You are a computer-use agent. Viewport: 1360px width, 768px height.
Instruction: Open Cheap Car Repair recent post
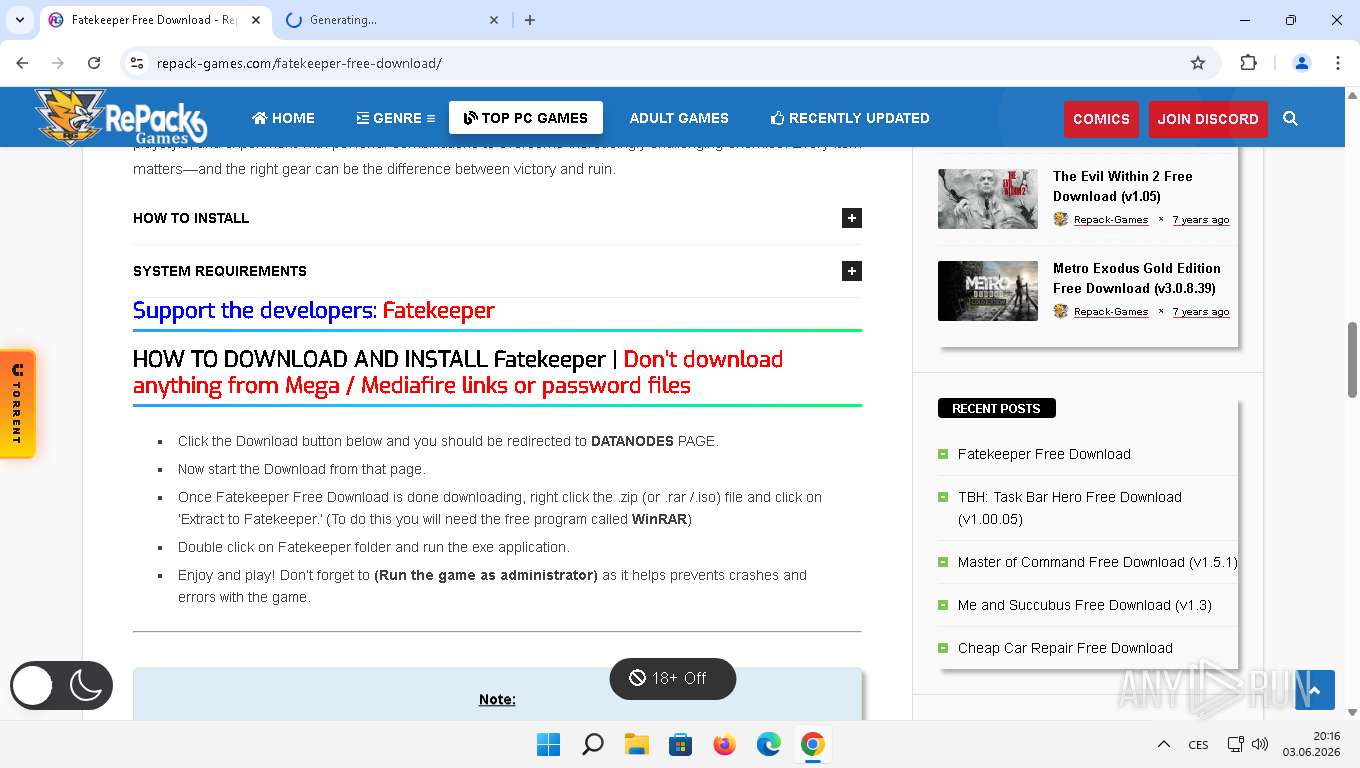click(x=1065, y=648)
